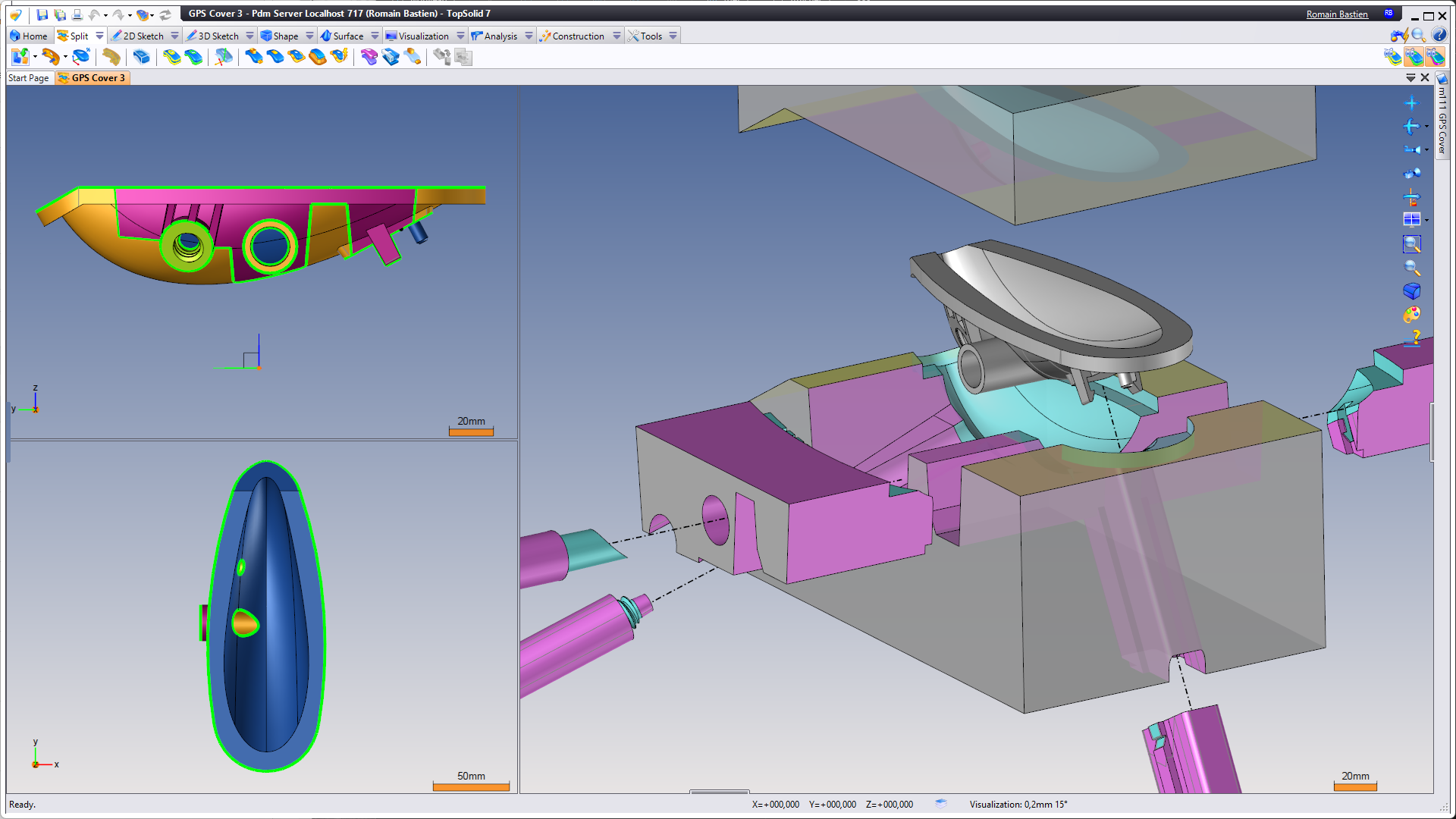The image size is (1456, 819).
Task: Click the 20mm orange scale bar in main view
Action: pyautogui.click(x=1354, y=787)
